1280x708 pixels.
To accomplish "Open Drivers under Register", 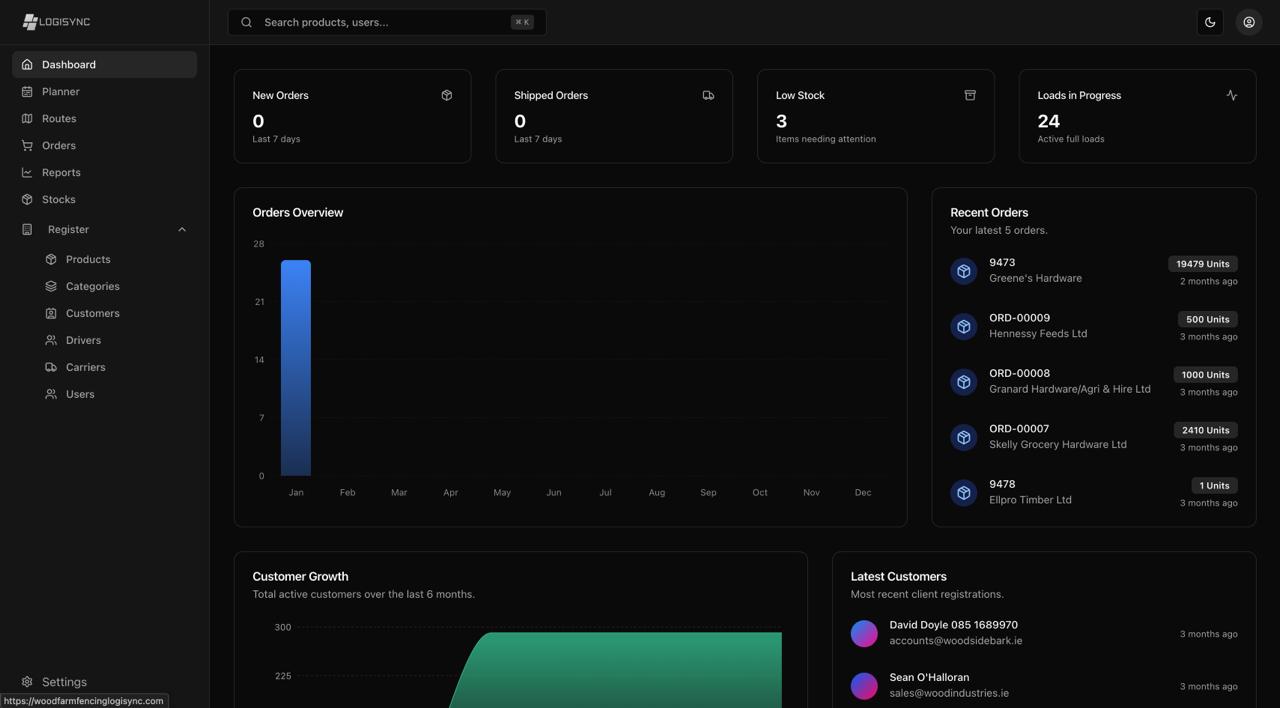I will pyautogui.click(x=116, y=340).
